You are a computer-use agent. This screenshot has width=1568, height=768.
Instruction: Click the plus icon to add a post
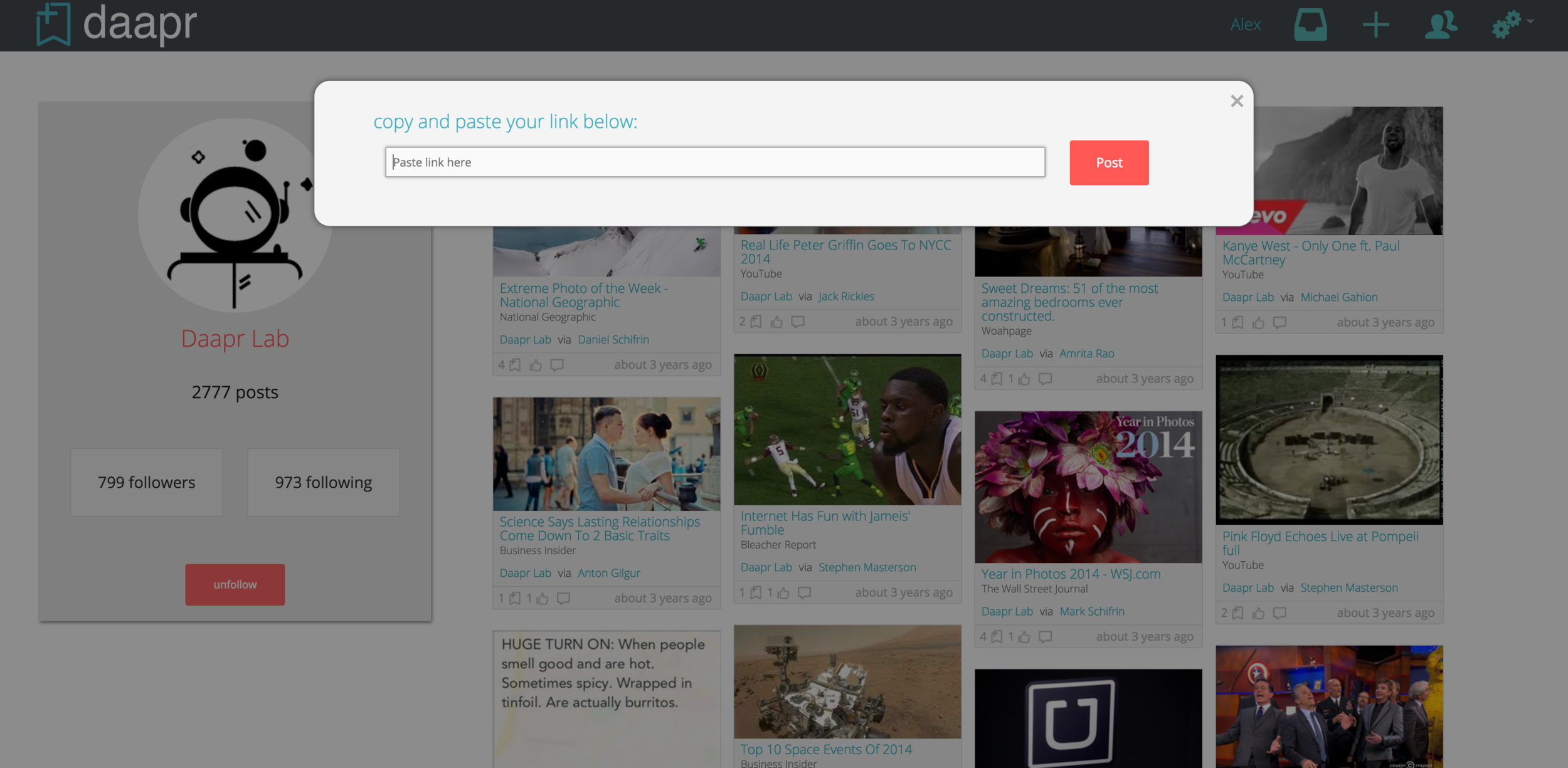coord(1376,24)
